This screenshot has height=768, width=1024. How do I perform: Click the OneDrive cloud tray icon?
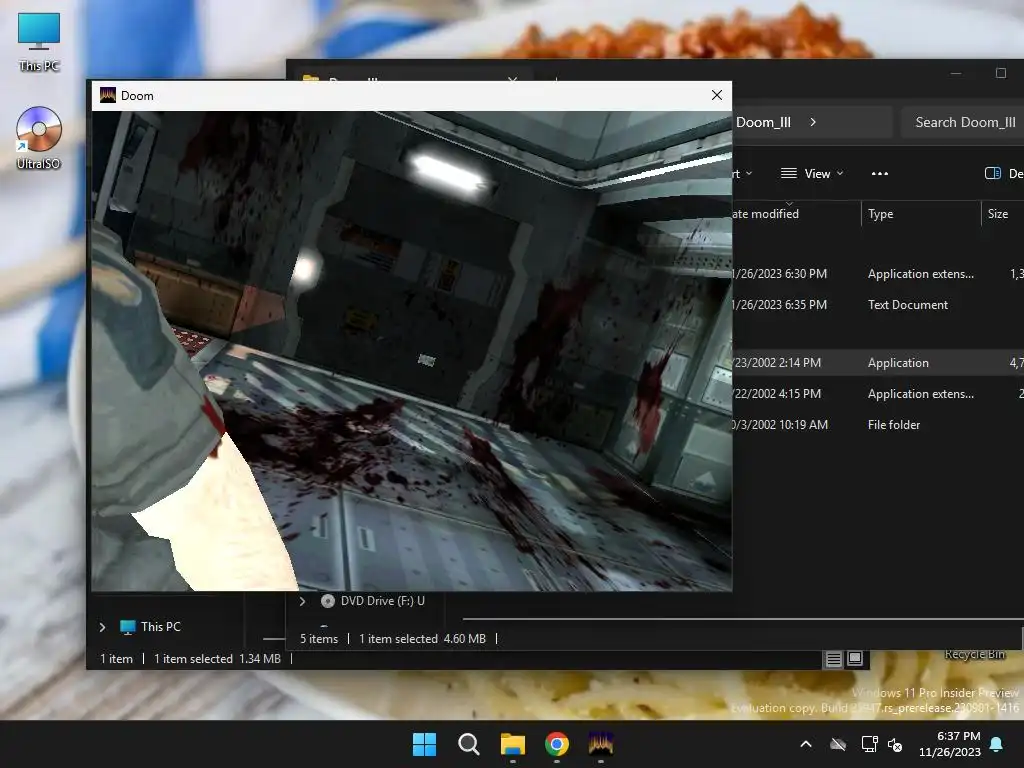pos(838,744)
